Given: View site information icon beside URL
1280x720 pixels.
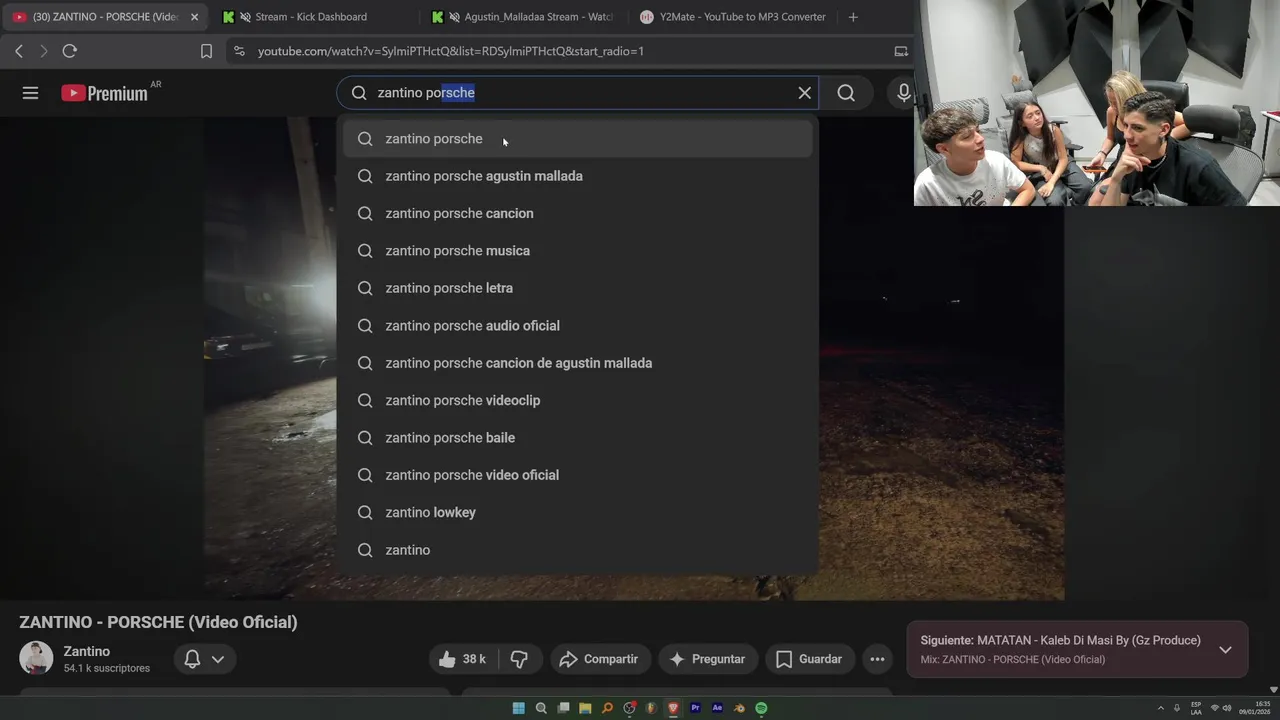Looking at the screenshot, I should click(238, 51).
